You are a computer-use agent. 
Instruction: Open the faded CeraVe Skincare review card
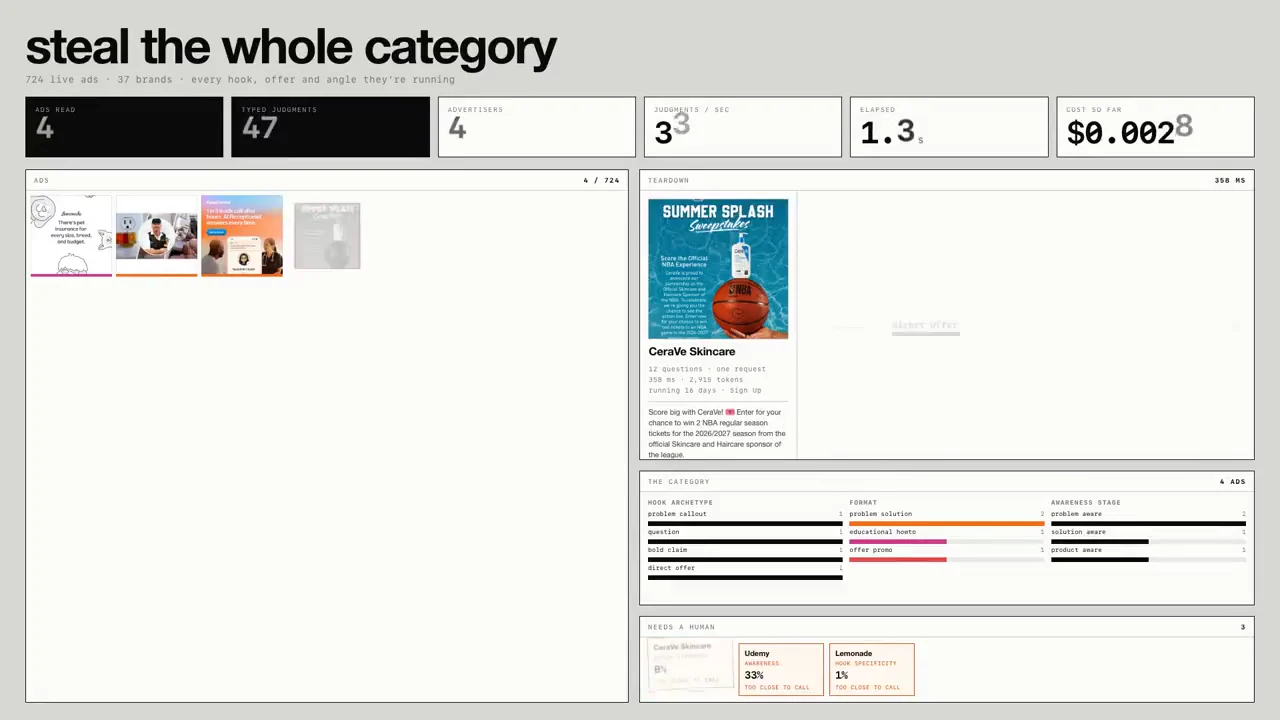(690, 666)
